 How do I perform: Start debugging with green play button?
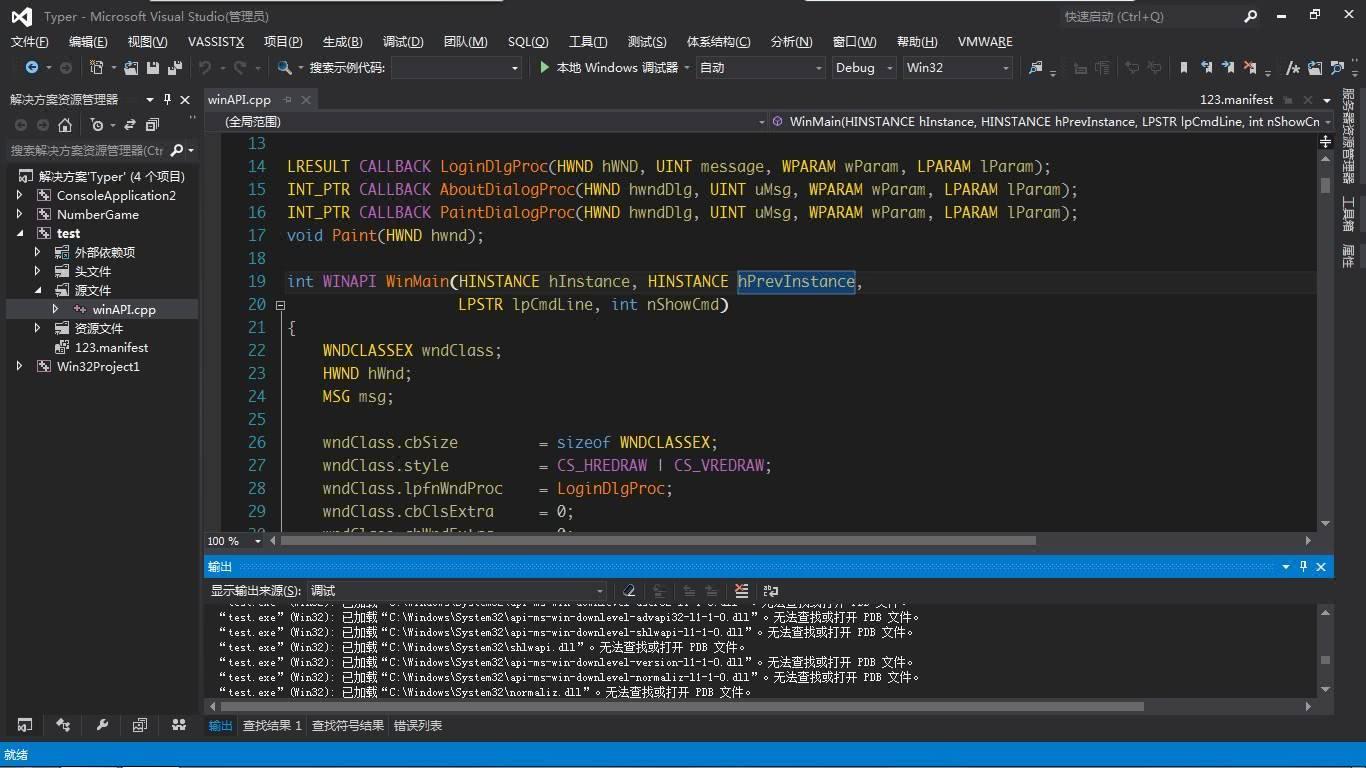click(544, 67)
